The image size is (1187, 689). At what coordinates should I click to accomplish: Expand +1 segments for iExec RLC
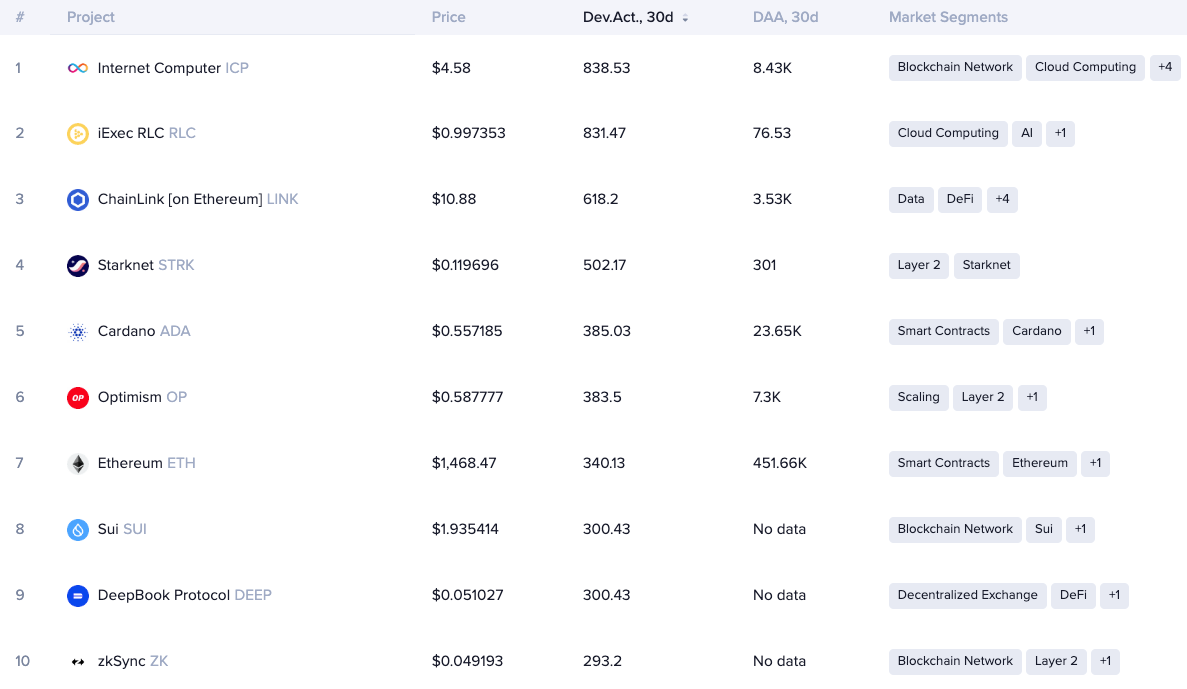pos(1061,133)
